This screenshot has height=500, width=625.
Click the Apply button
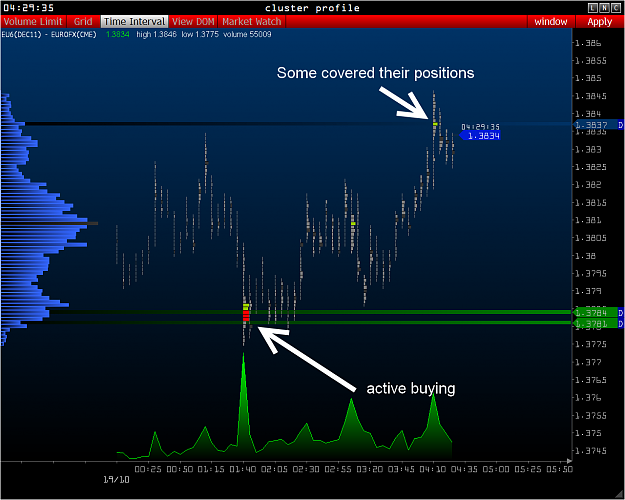click(599, 22)
